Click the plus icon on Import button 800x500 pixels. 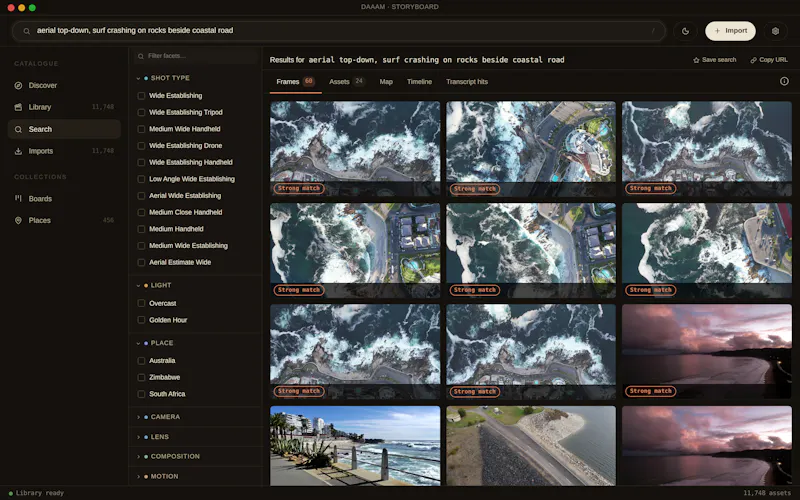(717, 31)
